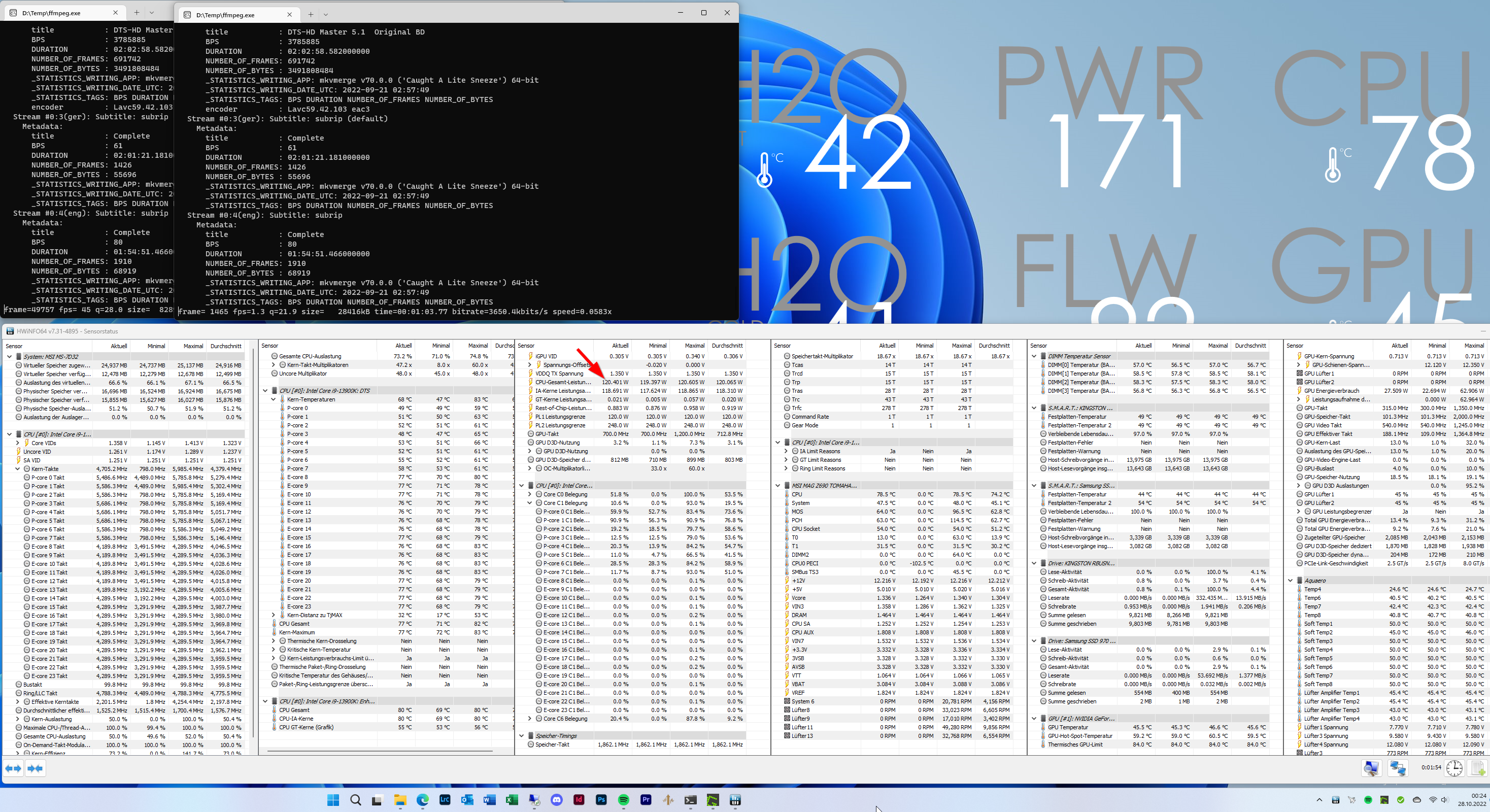Expand the IA Limit Reasons node
Image resolution: width=1490 pixels, height=812 pixels.
point(786,451)
